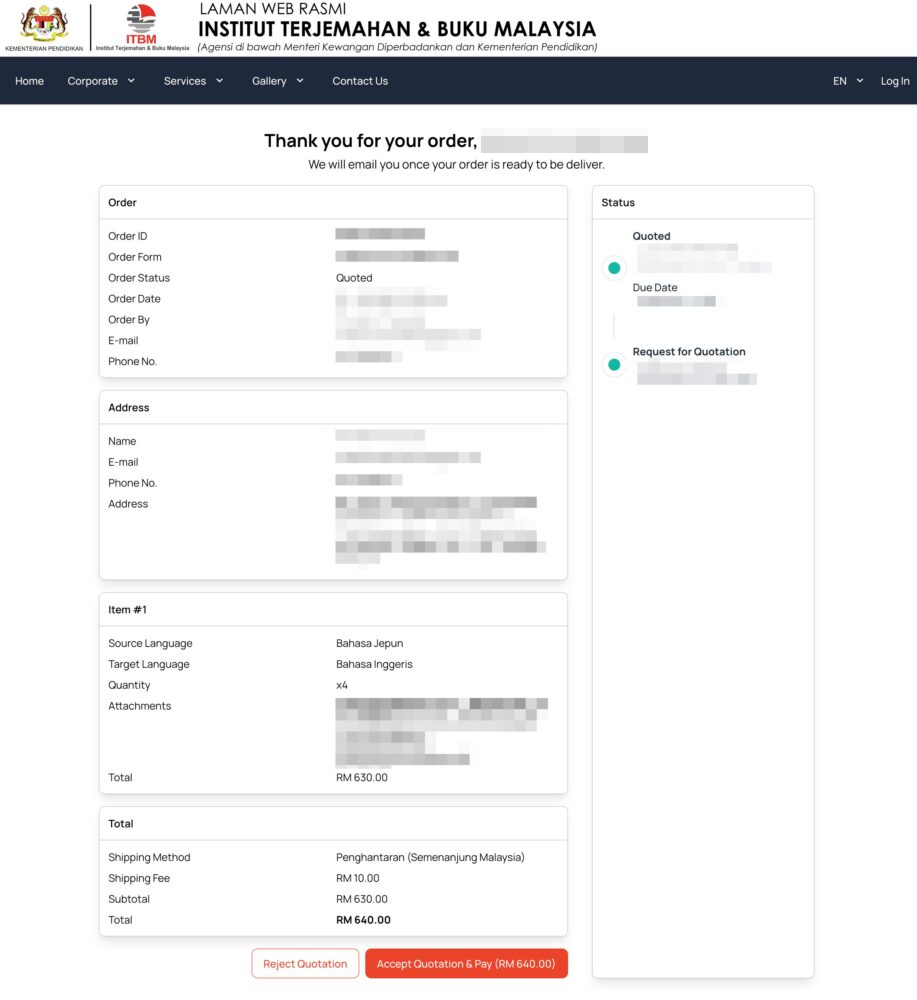Click the chevron arrow beside Gallery
This screenshot has width=917, height=1000.
[300, 81]
